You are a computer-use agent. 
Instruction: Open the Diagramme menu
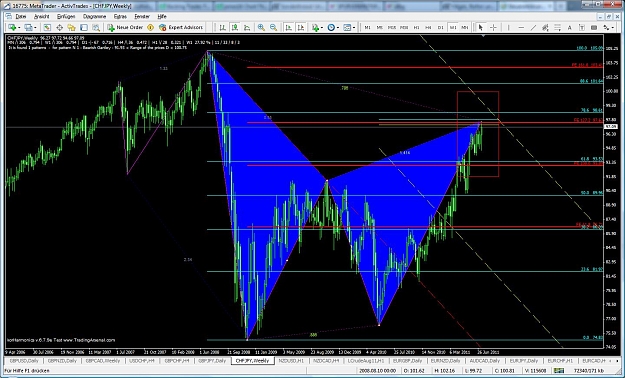[x=94, y=16]
